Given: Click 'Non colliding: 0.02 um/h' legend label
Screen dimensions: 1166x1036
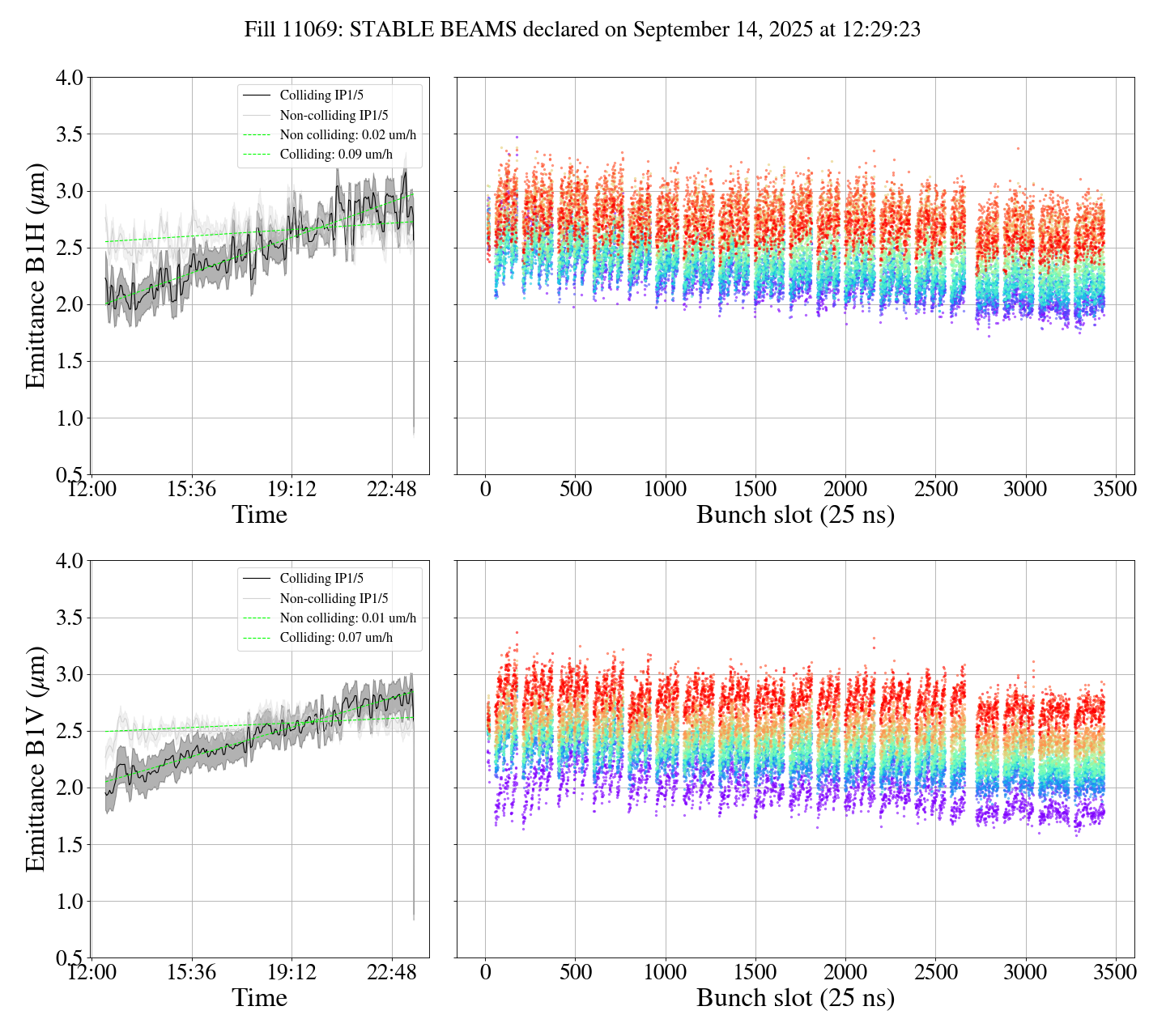Looking at the screenshot, I should (347, 134).
